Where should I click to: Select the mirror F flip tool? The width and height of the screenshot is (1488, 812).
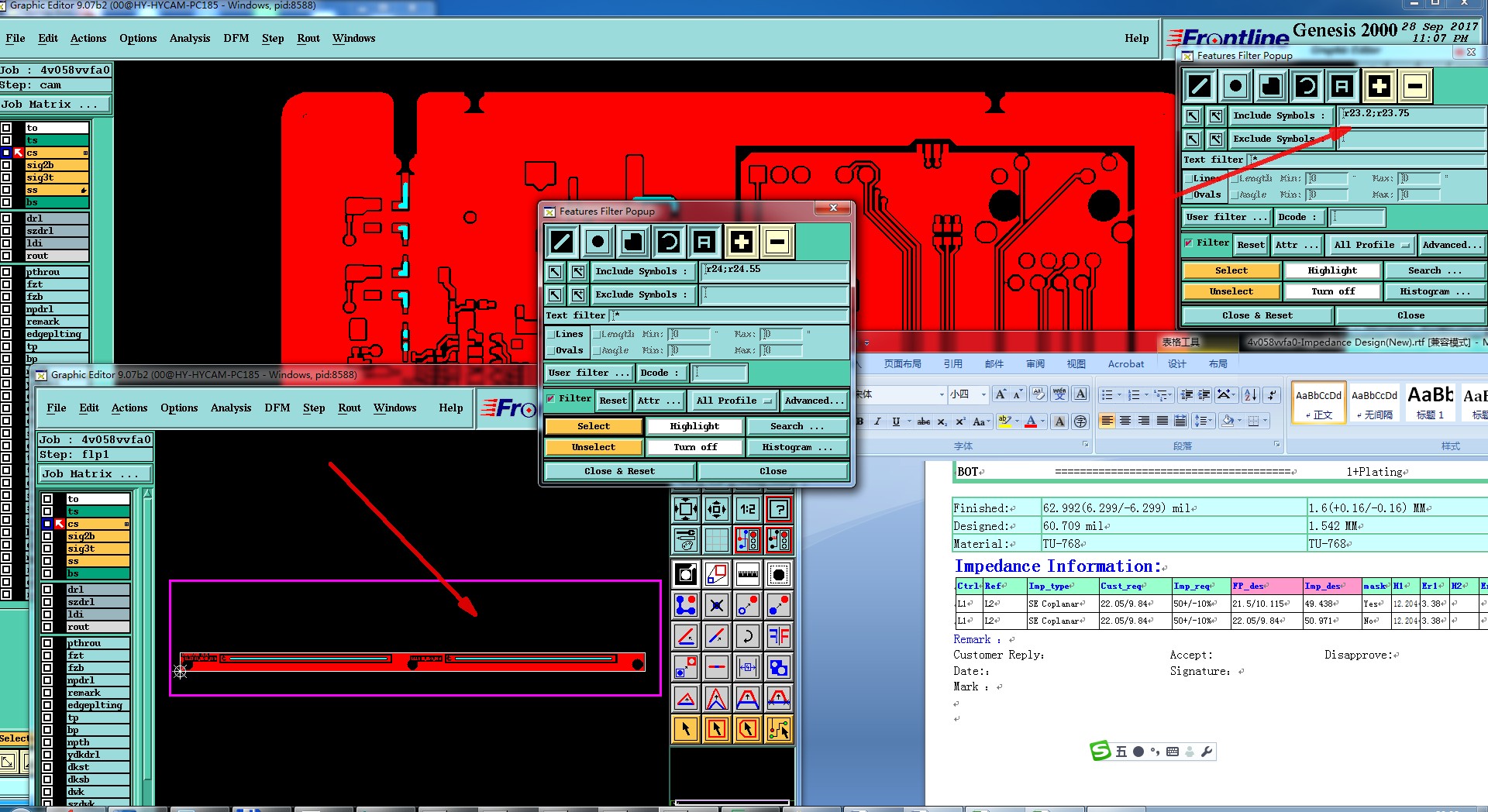(779, 636)
